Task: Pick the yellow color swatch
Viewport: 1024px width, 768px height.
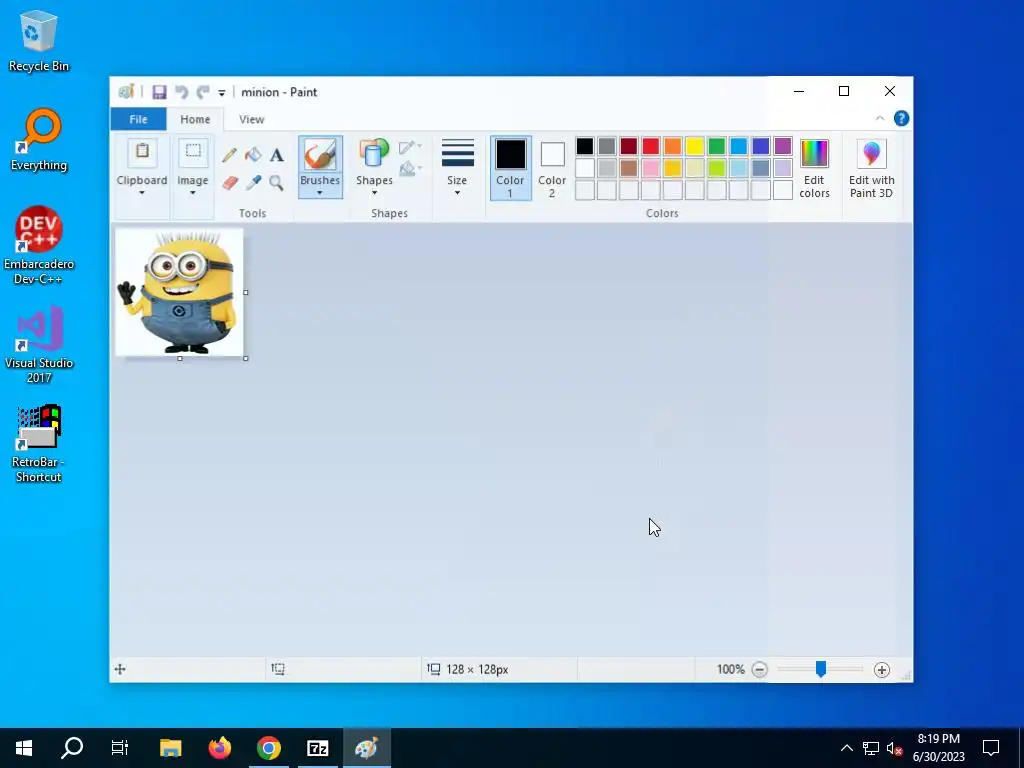Action: point(695,146)
